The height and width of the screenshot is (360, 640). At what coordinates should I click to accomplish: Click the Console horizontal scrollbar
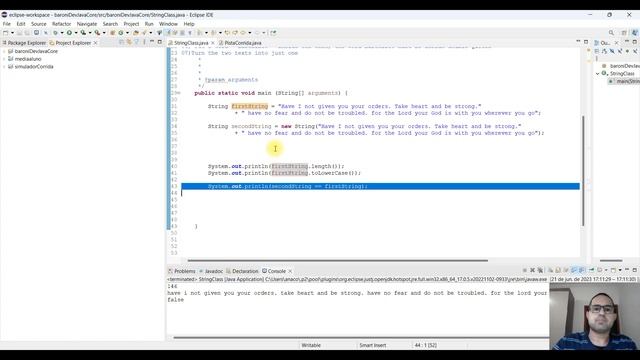point(361,338)
